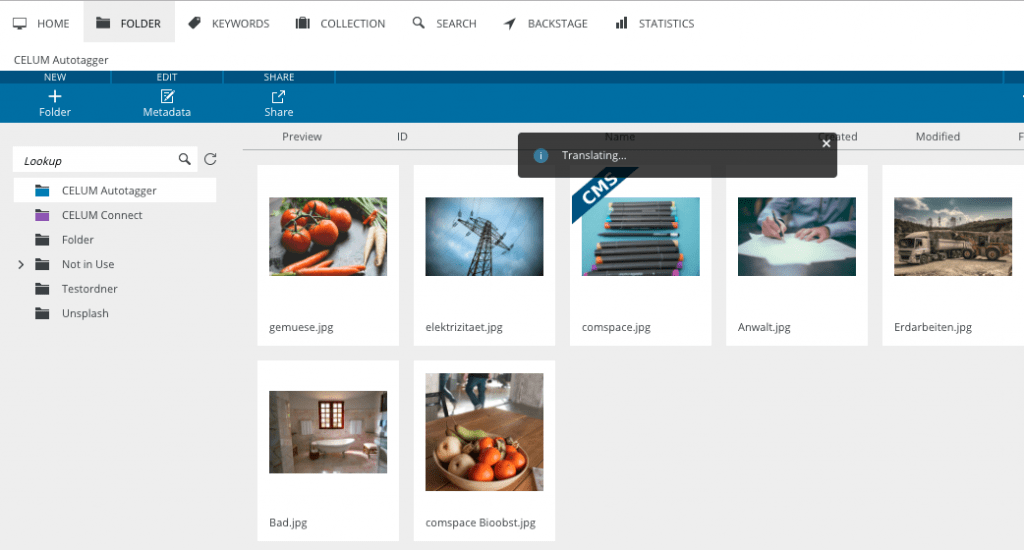The height and width of the screenshot is (550, 1024).
Task: Sort by the Modified column header
Action: click(937, 137)
